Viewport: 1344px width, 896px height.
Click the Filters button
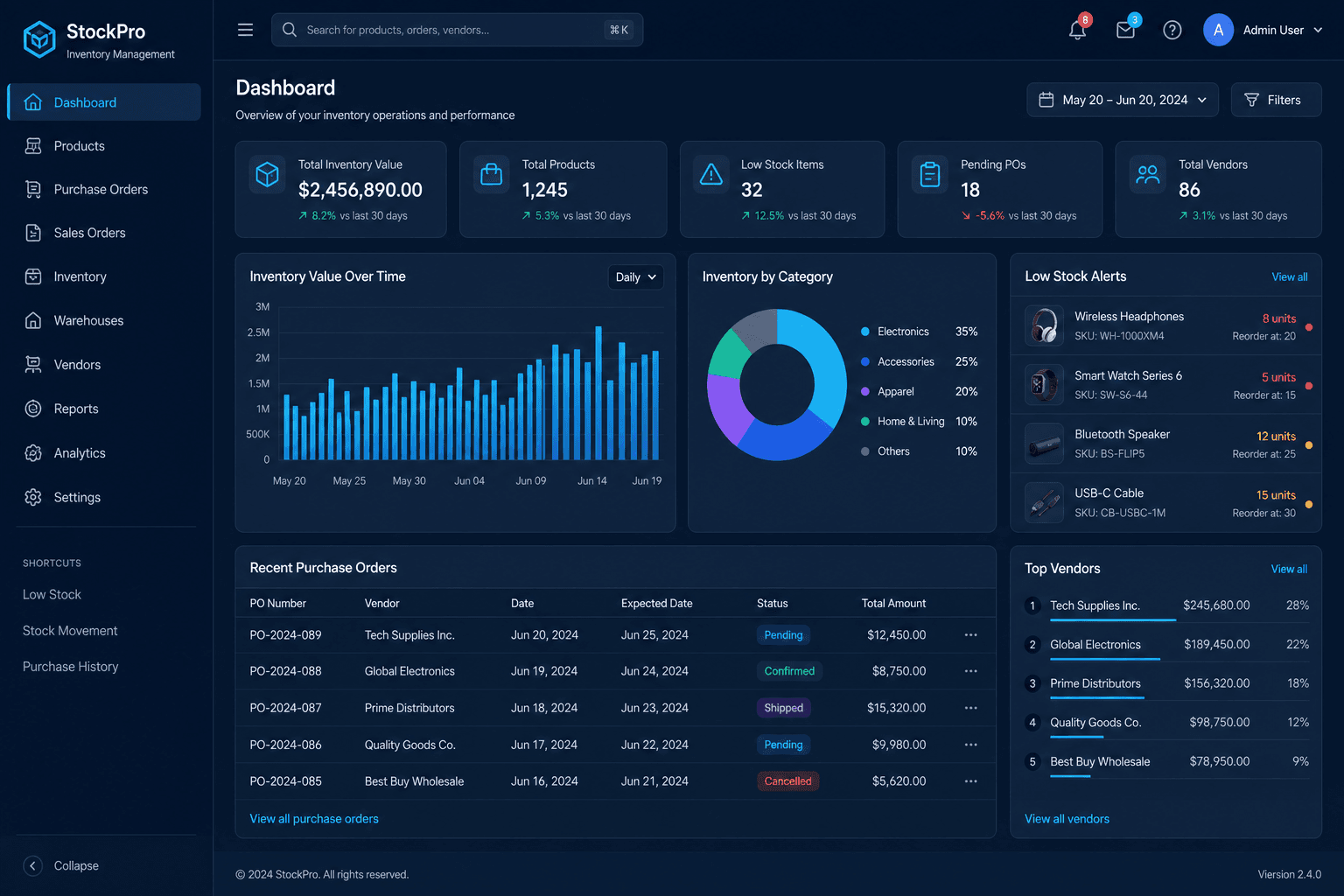(1276, 100)
